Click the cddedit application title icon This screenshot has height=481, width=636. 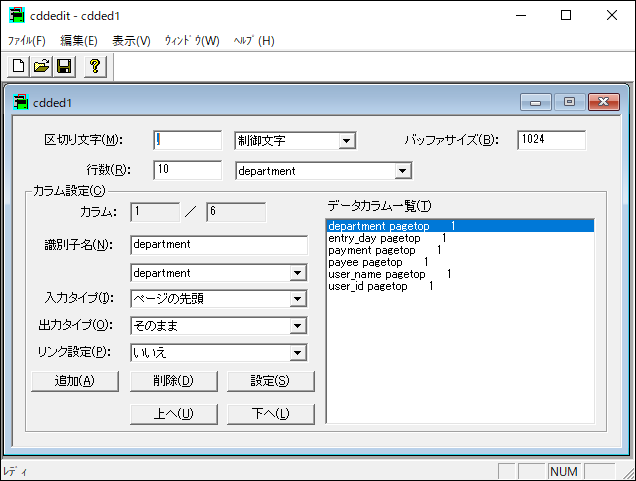click(x=16, y=15)
